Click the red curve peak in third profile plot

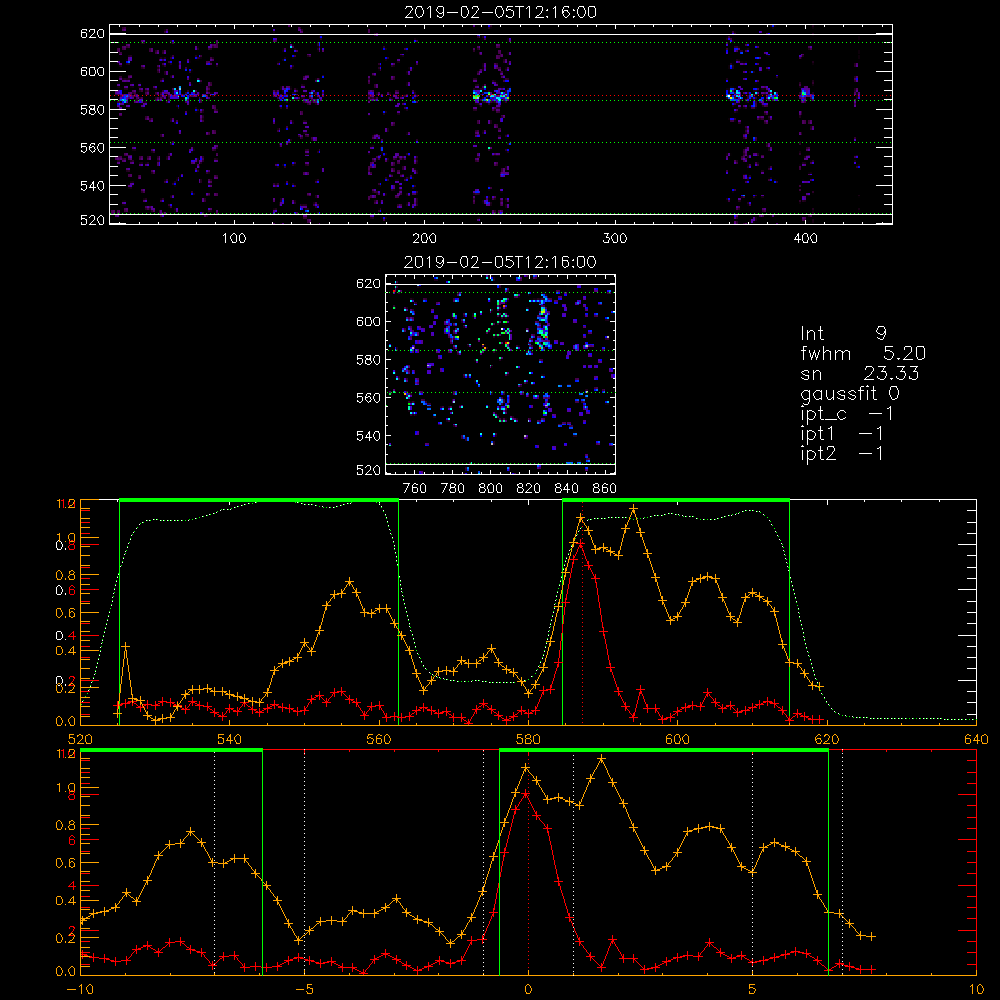(x=580, y=543)
